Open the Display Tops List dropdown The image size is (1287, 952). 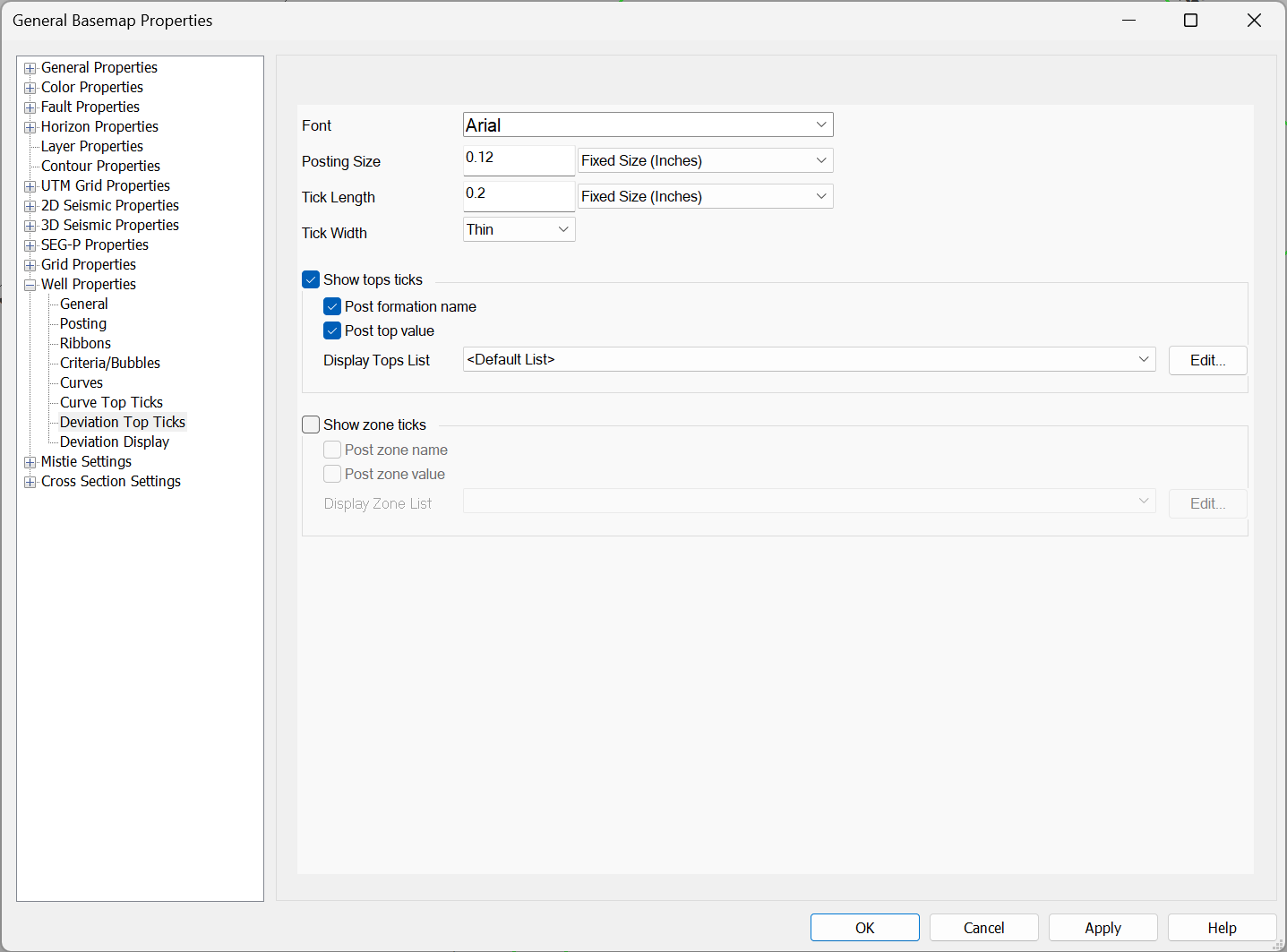tap(809, 359)
